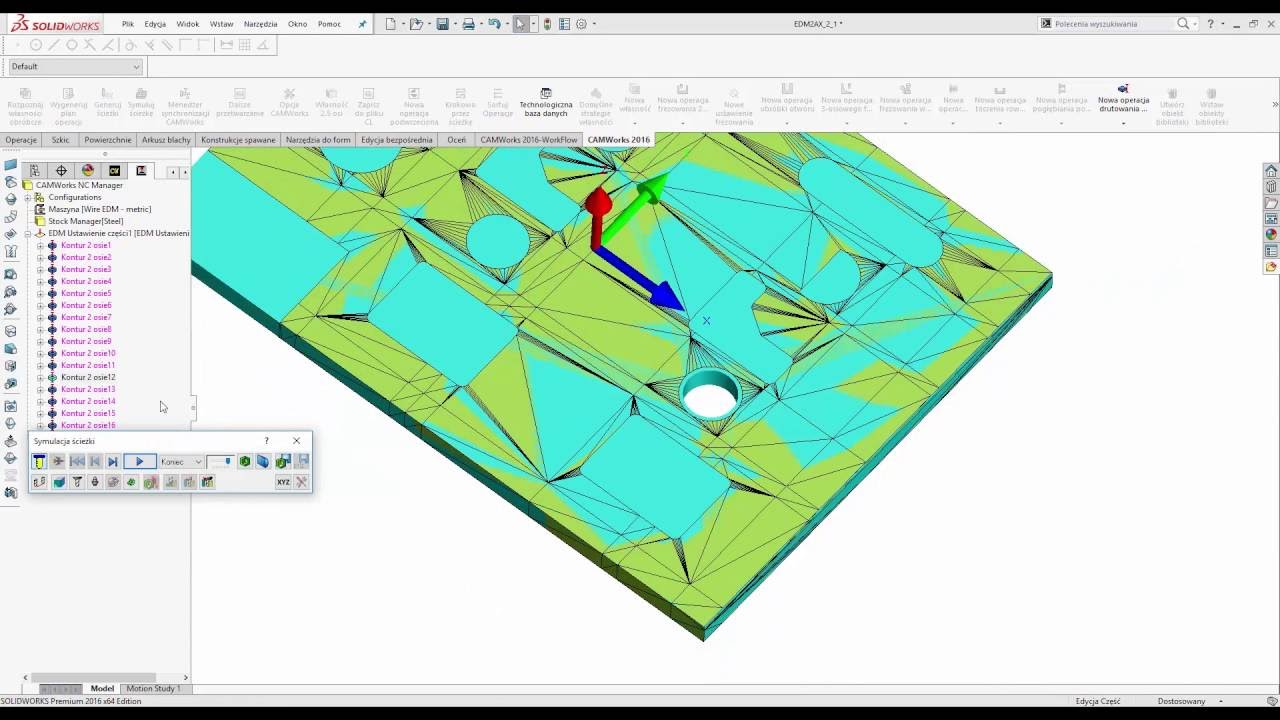Switch to the Operacje tab

[21, 140]
